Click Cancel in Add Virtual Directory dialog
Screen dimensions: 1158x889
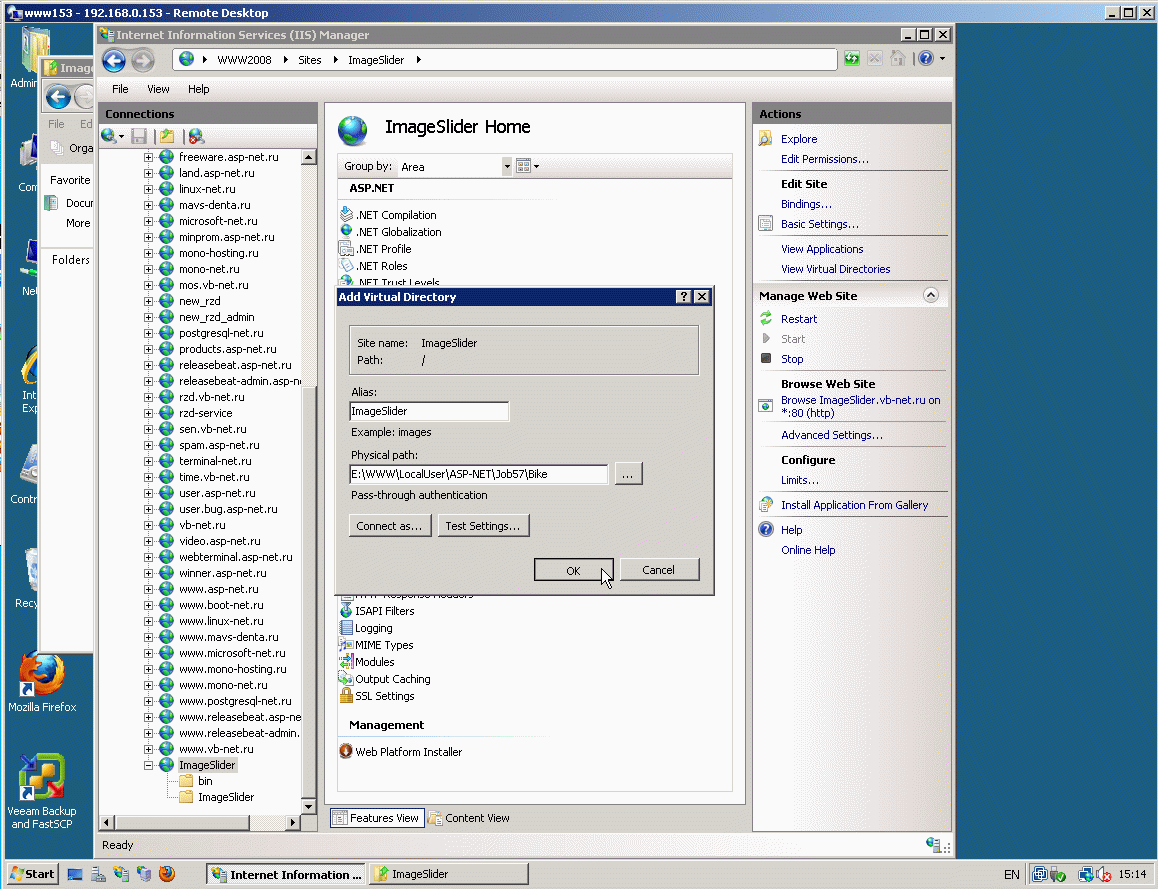click(x=659, y=569)
